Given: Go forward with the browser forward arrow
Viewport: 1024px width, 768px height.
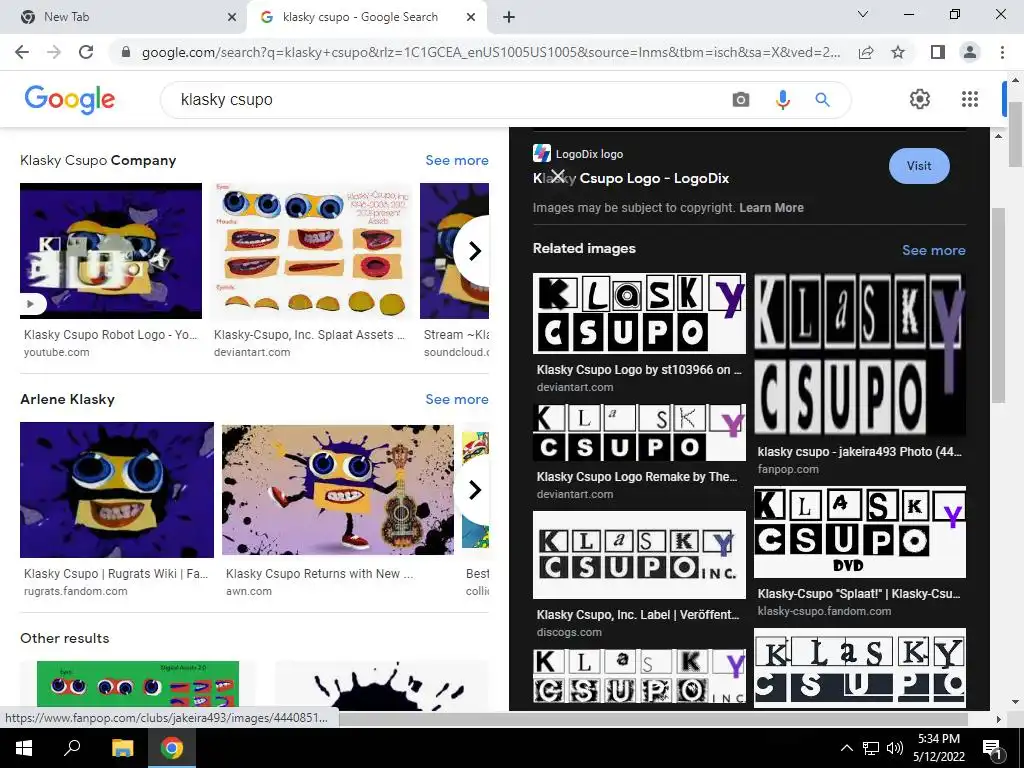Looking at the screenshot, I should (x=54, y=52).
